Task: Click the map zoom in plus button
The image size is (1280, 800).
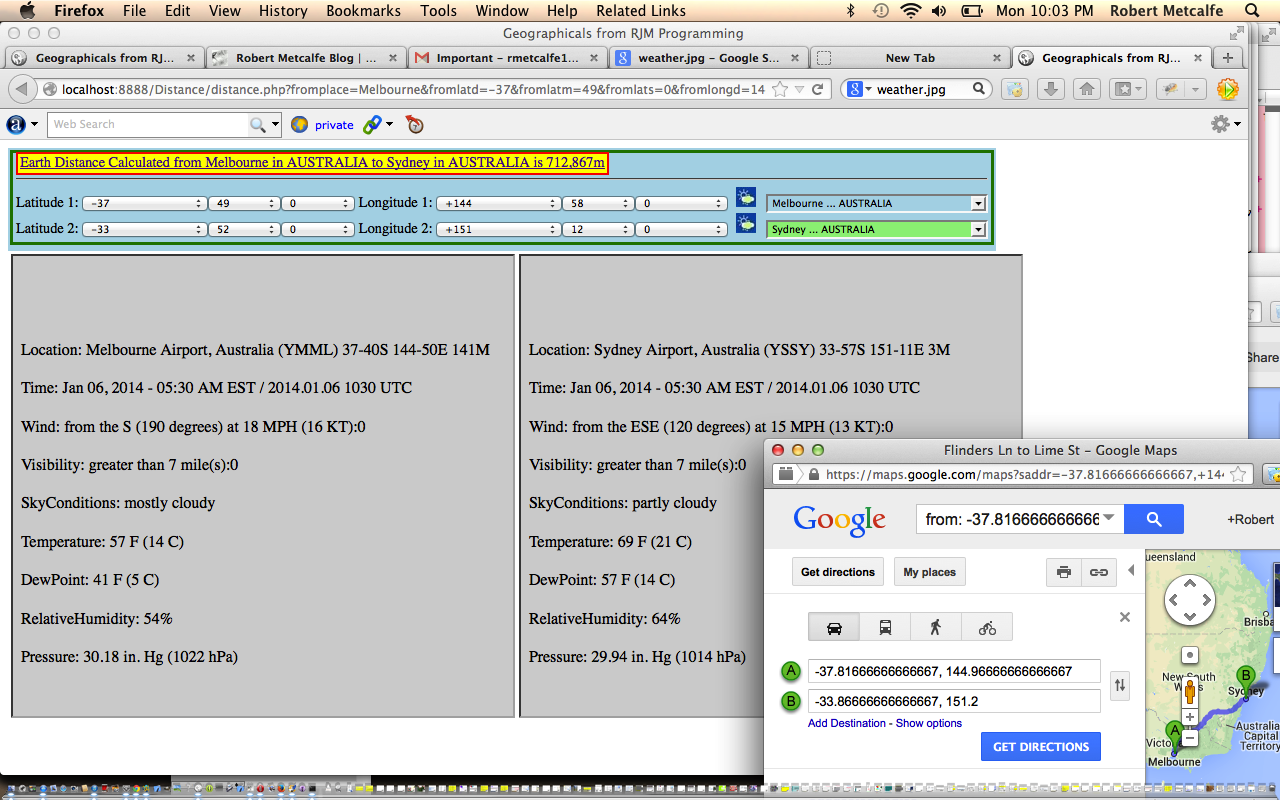Action: (1189, 717)
